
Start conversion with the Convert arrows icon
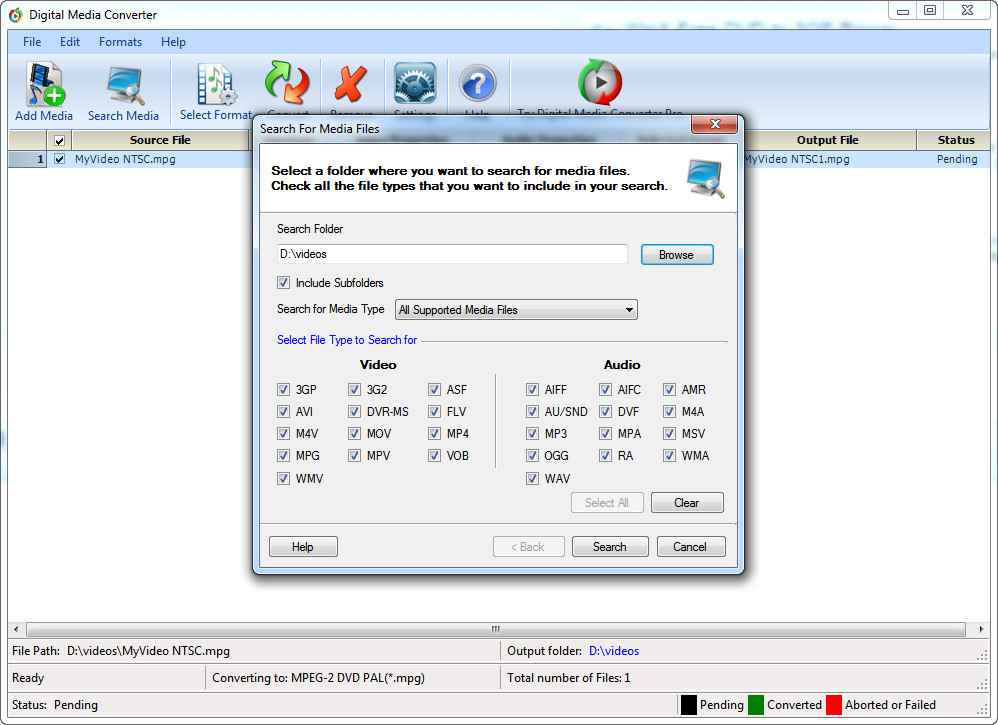[287, 83]
